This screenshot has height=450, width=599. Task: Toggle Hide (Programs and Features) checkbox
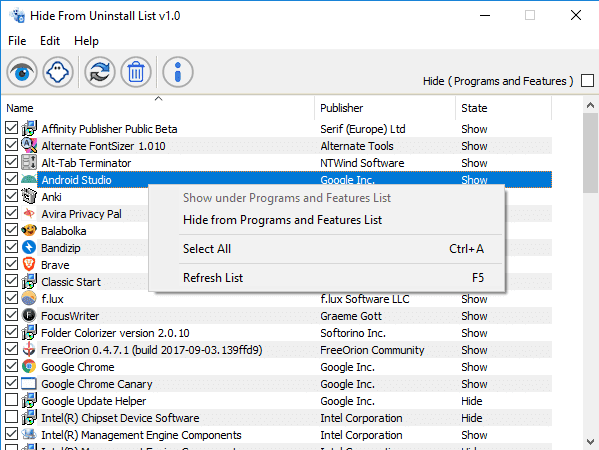pyautogui.click(x=587, y=81)
